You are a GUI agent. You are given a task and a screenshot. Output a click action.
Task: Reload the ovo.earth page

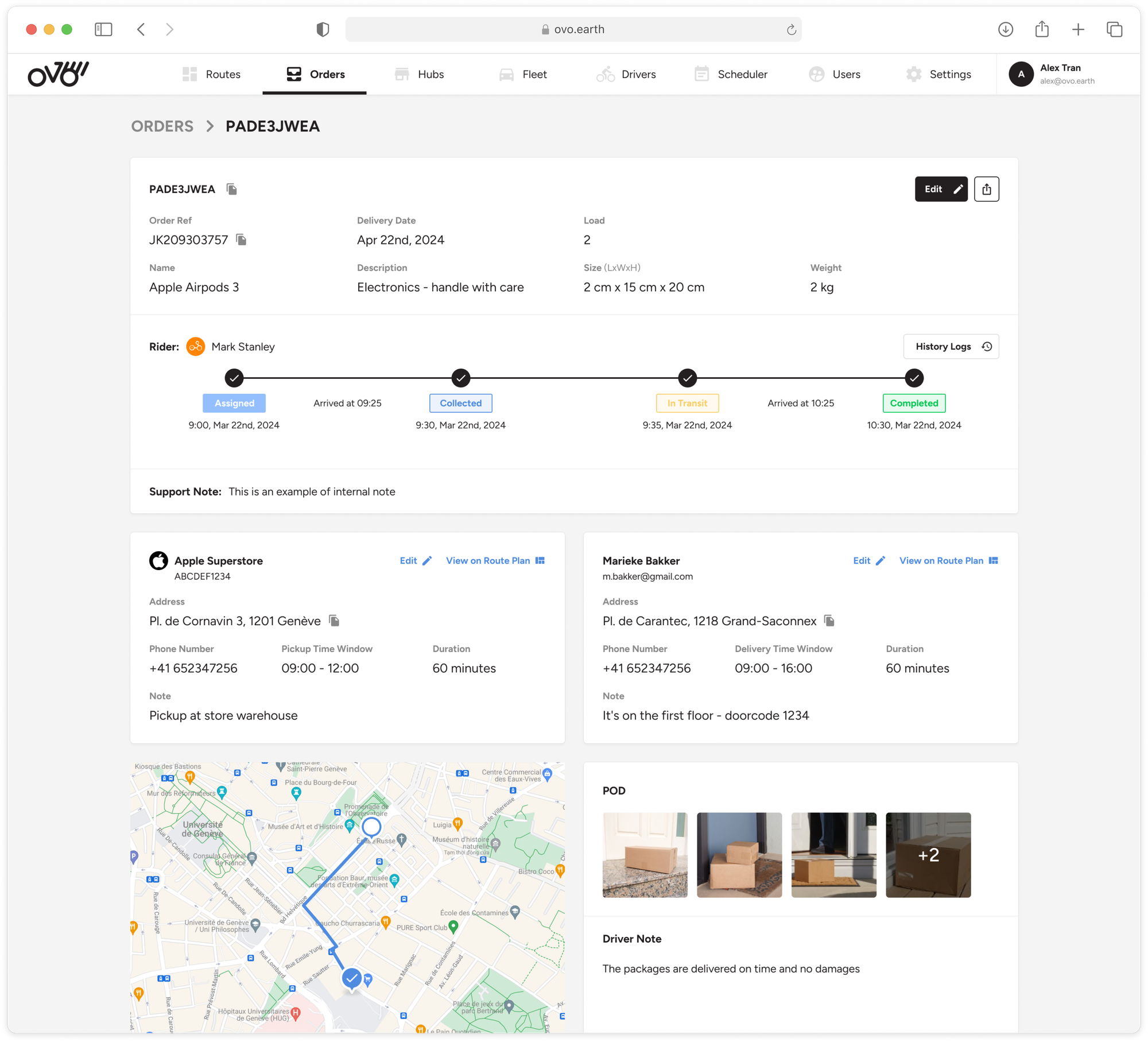(791, 30)
